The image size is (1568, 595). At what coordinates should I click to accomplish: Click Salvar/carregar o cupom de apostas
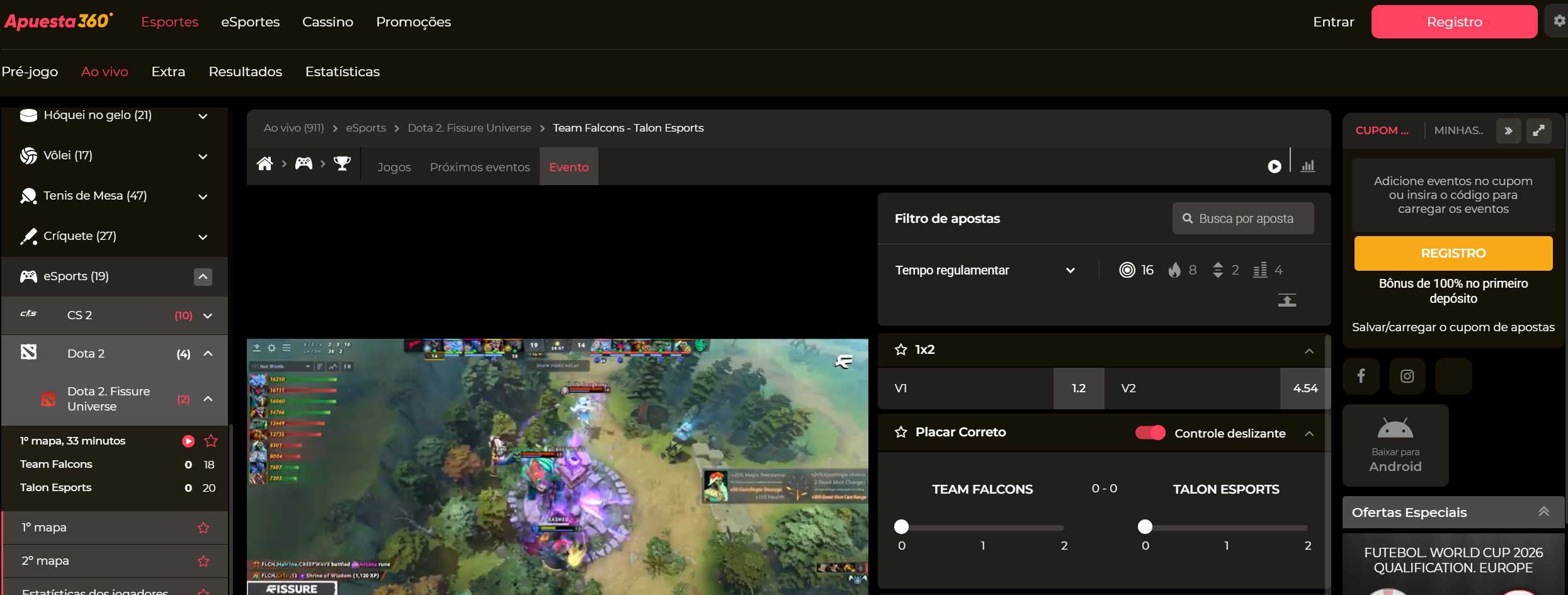point(1453,327)
